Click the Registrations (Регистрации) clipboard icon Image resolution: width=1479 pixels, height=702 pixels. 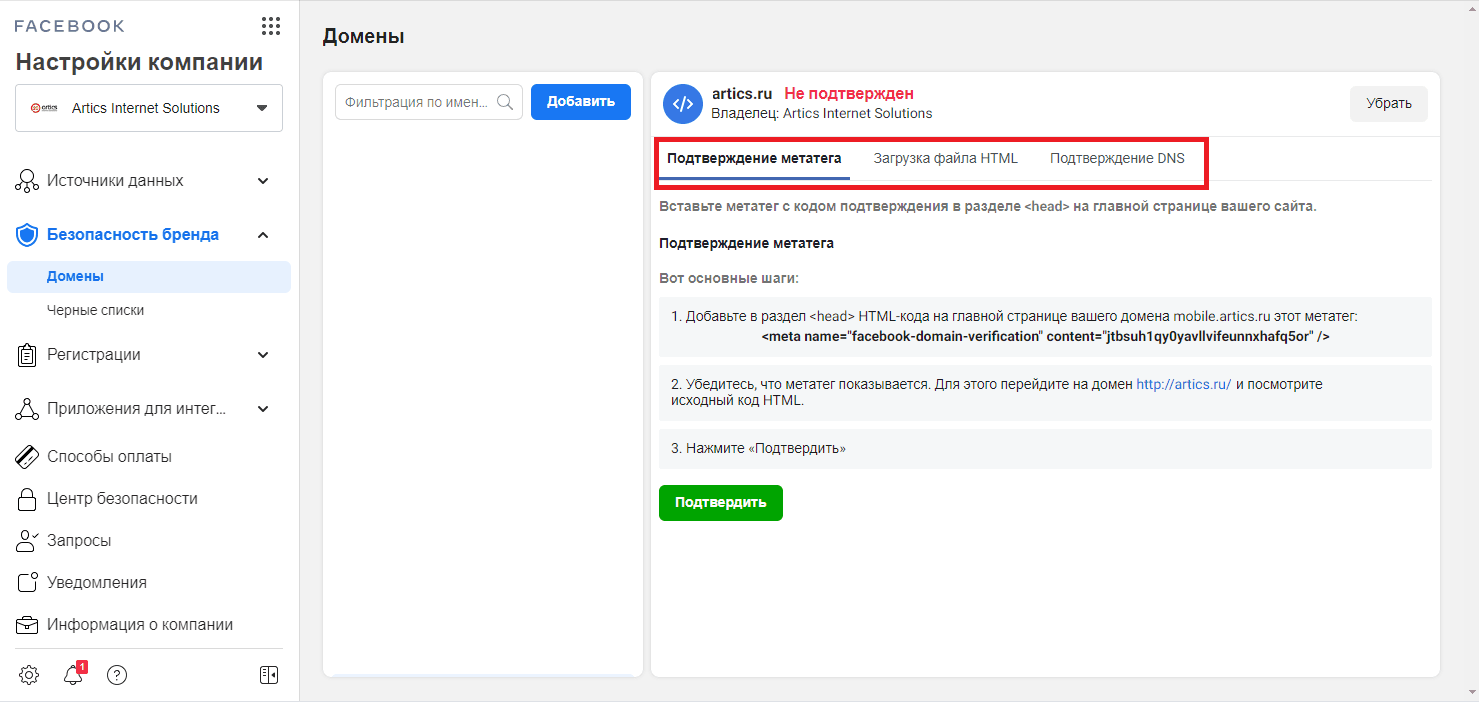coord(27,355)
